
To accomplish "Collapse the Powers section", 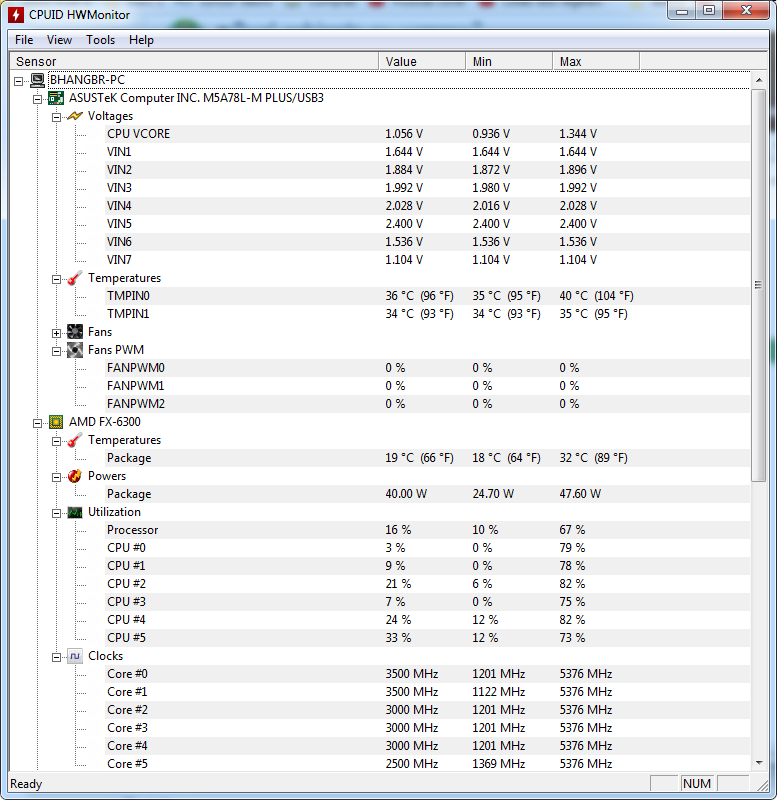I will [57, 477].
